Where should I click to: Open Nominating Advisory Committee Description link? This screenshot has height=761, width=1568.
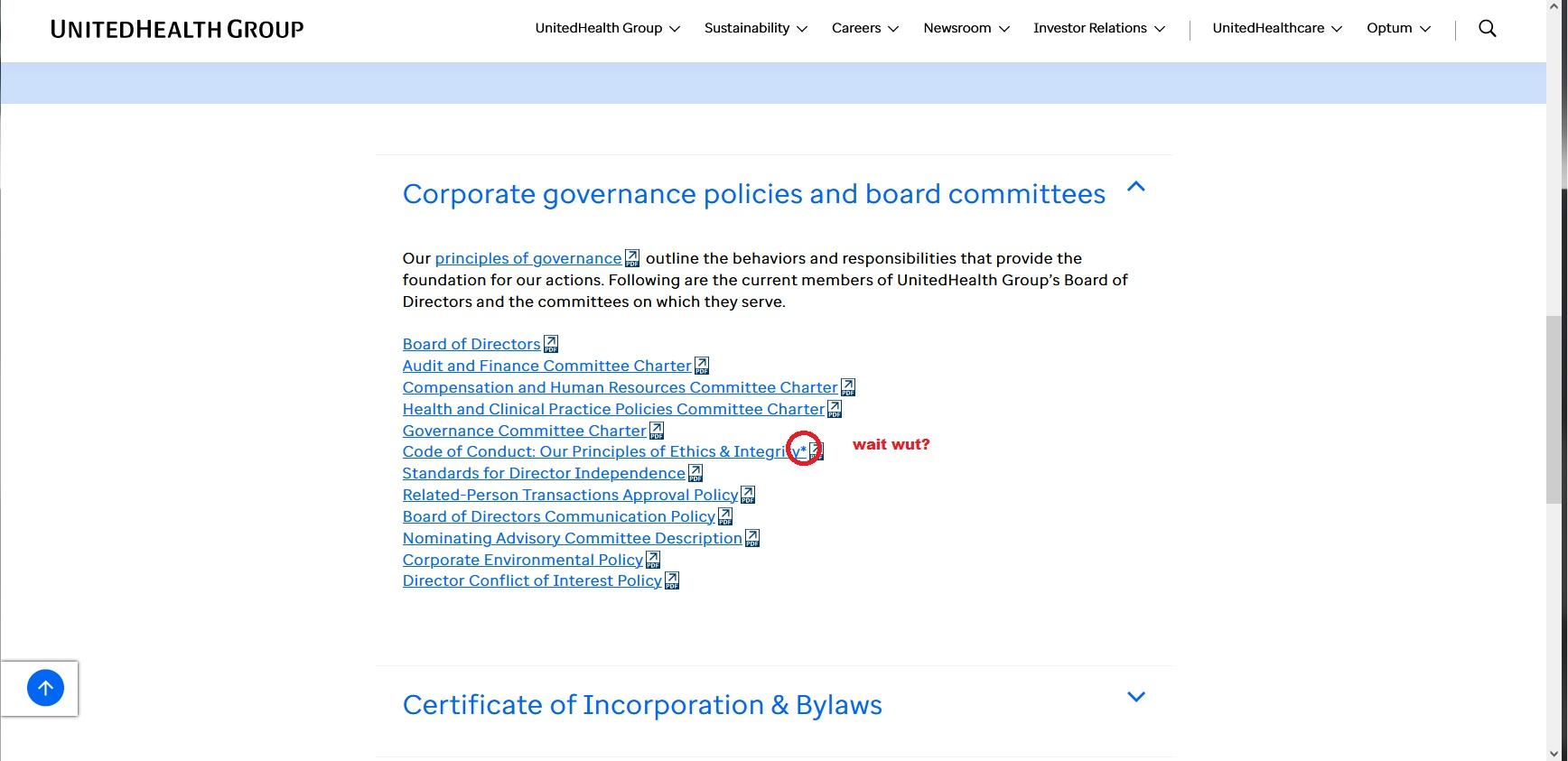(x=572, y=538)
